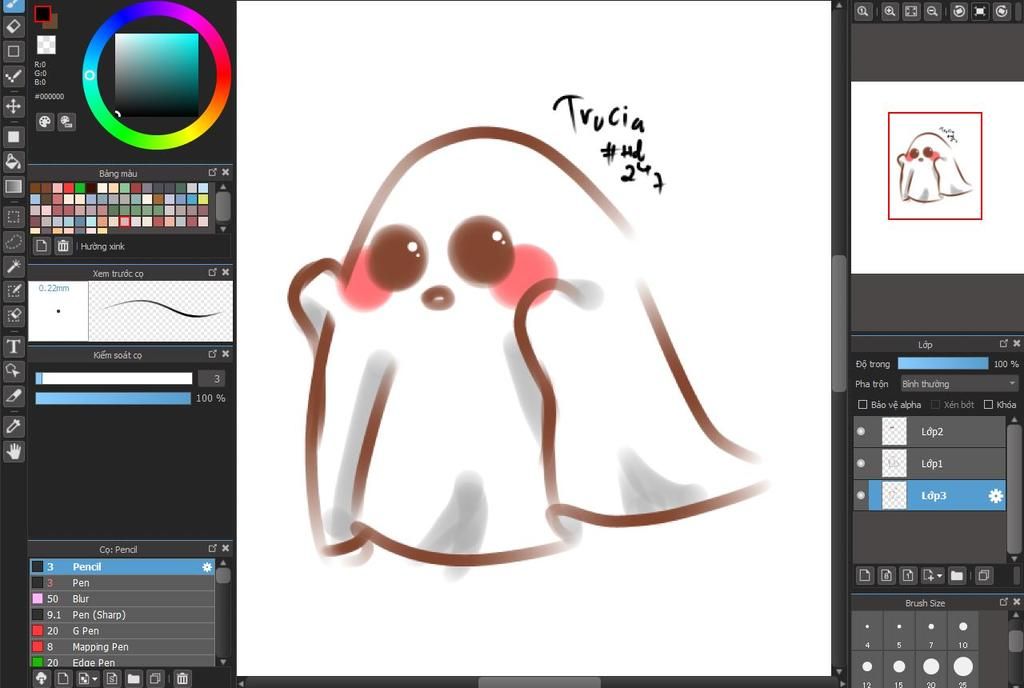Close the Lớp layers panel
Viewport: 1024px width, 688px height.
coord(1016,343)
